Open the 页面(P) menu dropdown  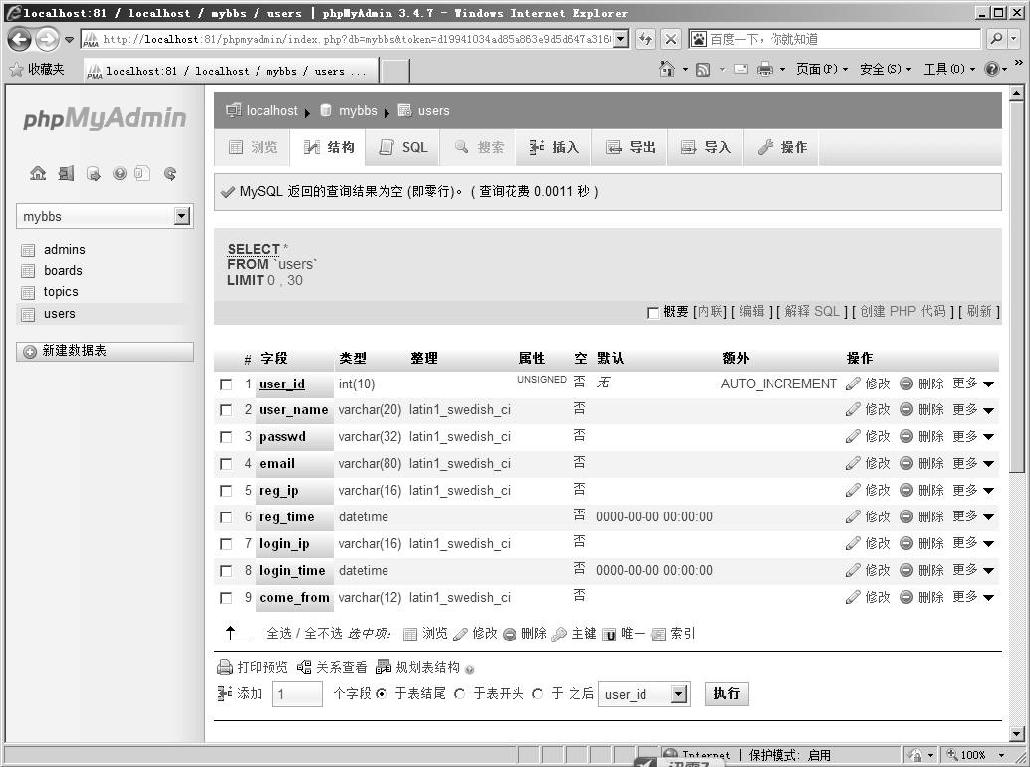[822, 69]
